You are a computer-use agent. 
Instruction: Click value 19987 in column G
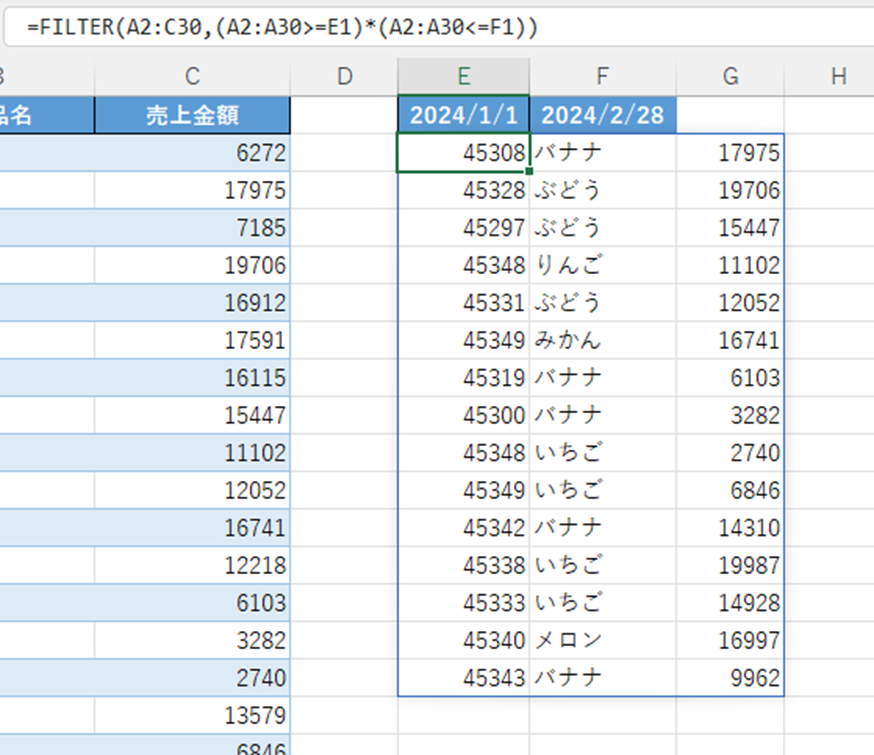pos(730,566)
